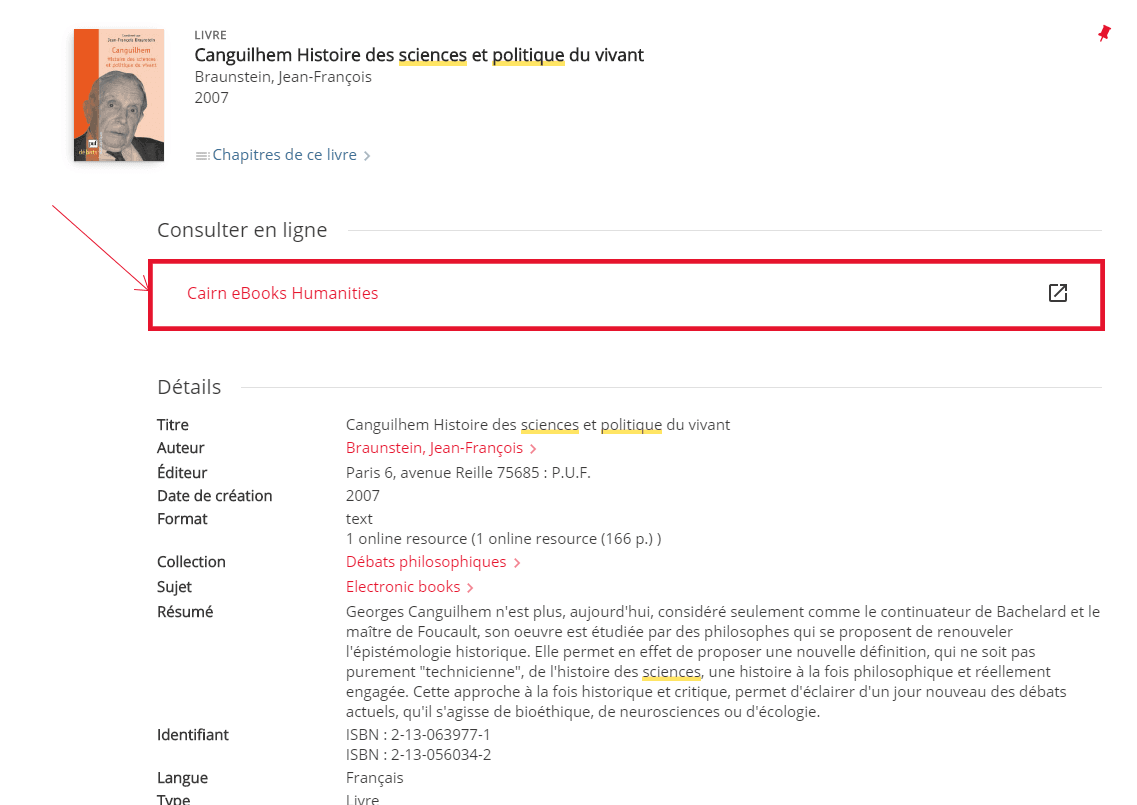Open the Cairn eBooks Humanities link
This screenshot has width=1137, height=805.
click(x=282, y=293)
